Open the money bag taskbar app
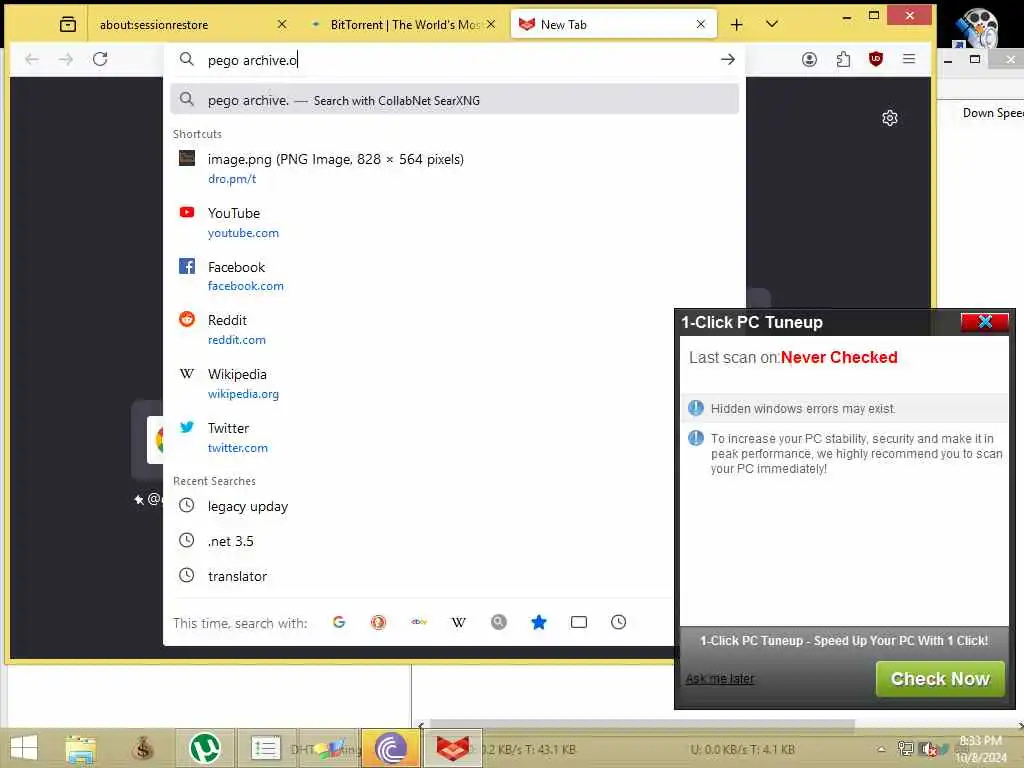 tap(142, 748)
